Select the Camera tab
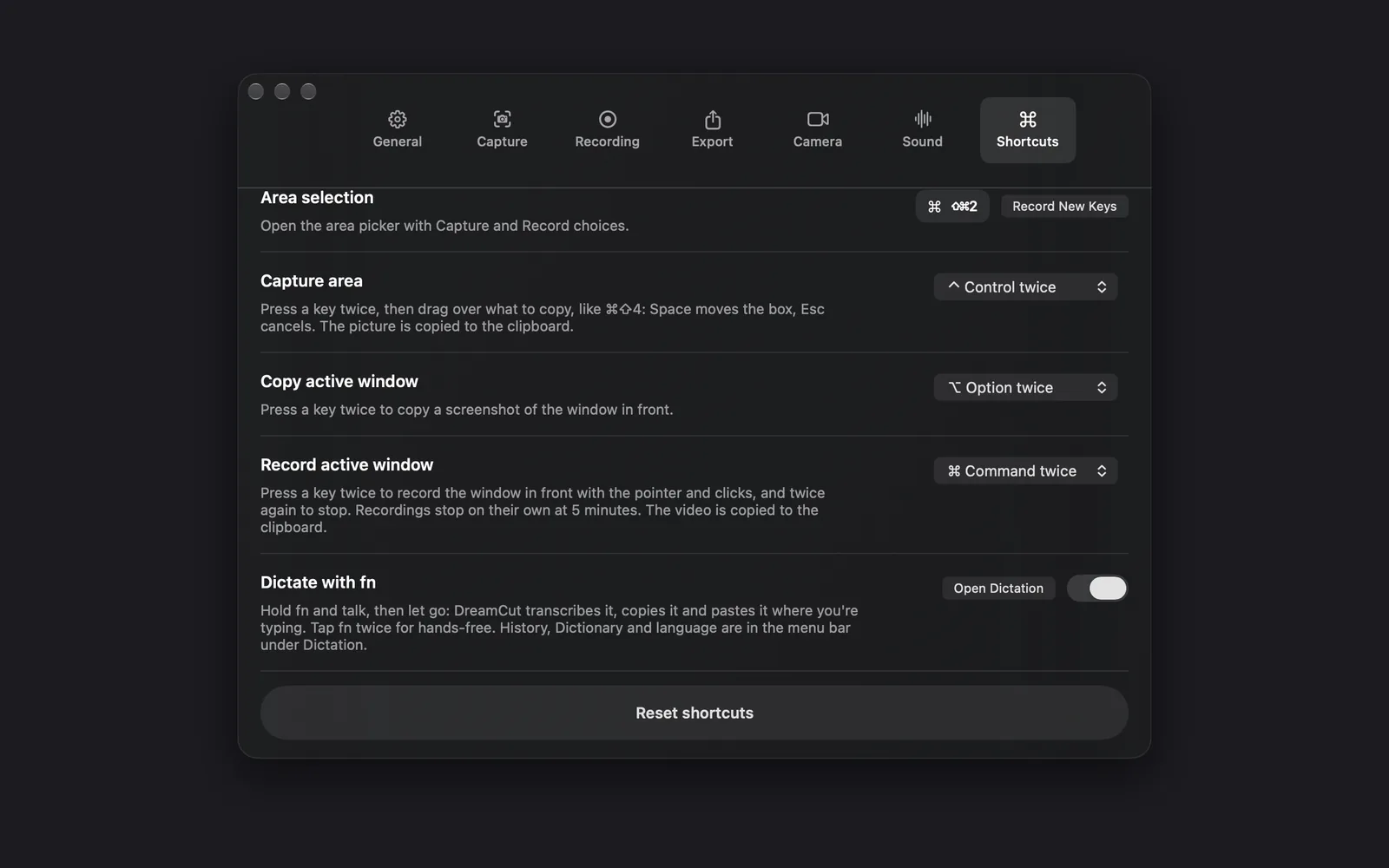 [817, 129]
